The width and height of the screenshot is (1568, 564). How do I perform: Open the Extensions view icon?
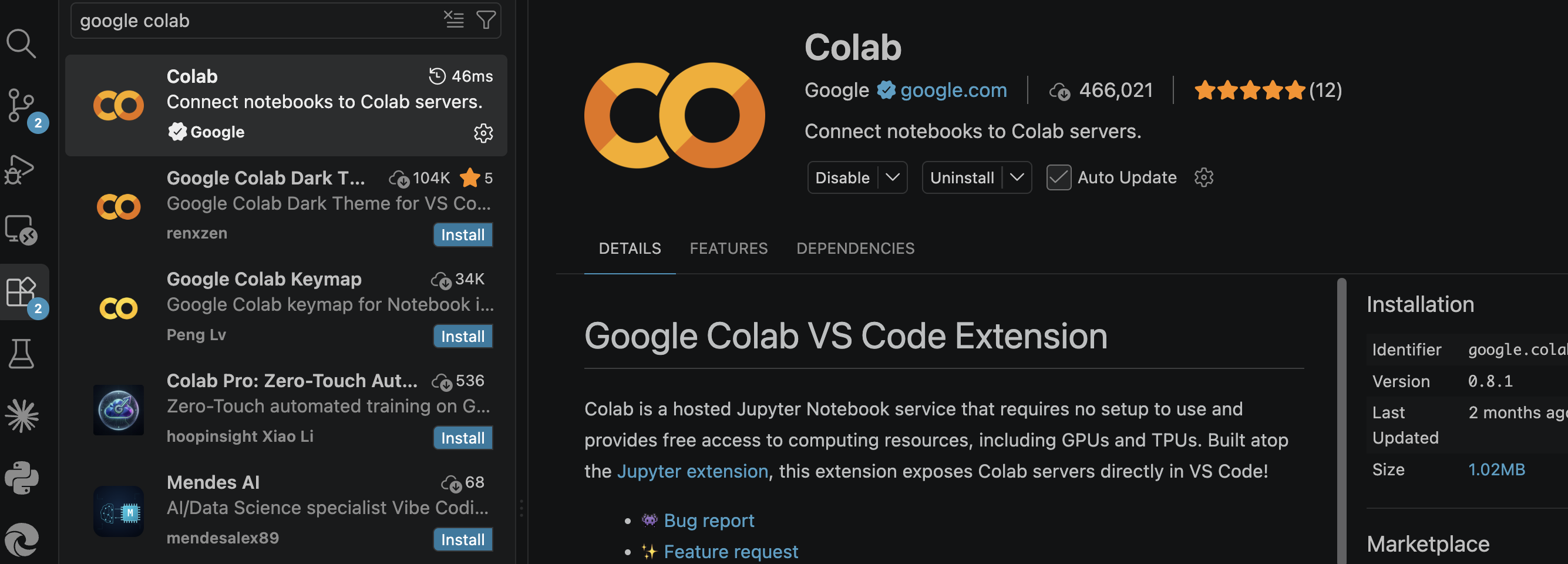(x=21, y=293)
